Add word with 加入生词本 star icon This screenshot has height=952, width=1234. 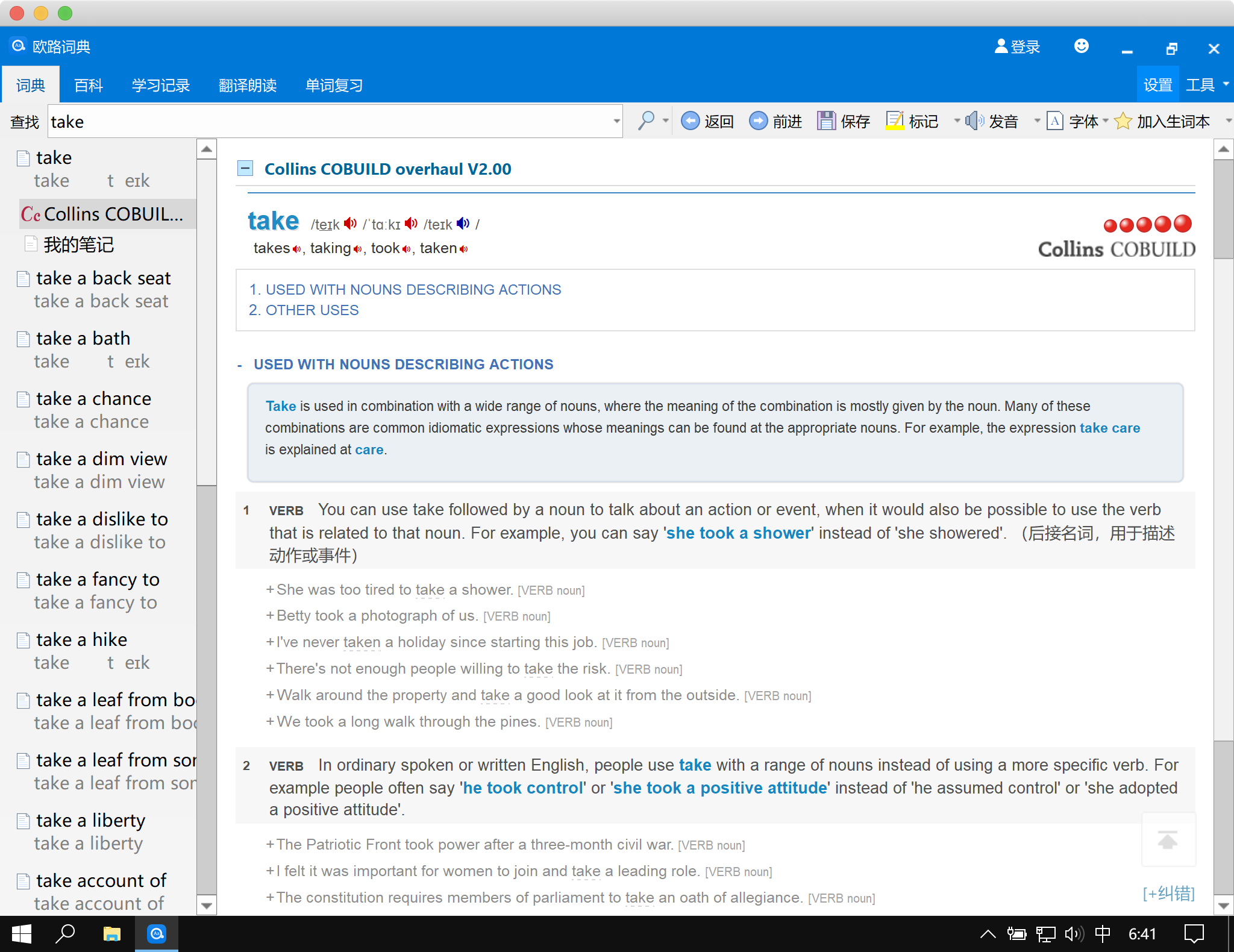pos(1123,121)
